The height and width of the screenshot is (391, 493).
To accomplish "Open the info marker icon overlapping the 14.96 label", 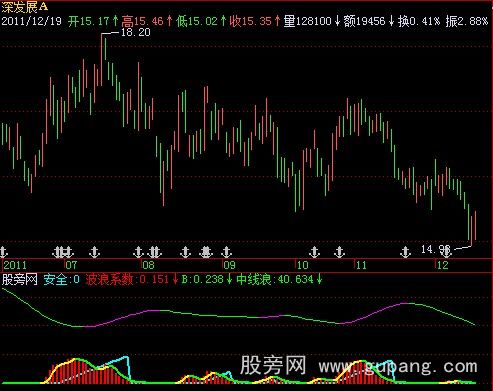I will click(446, 252).
